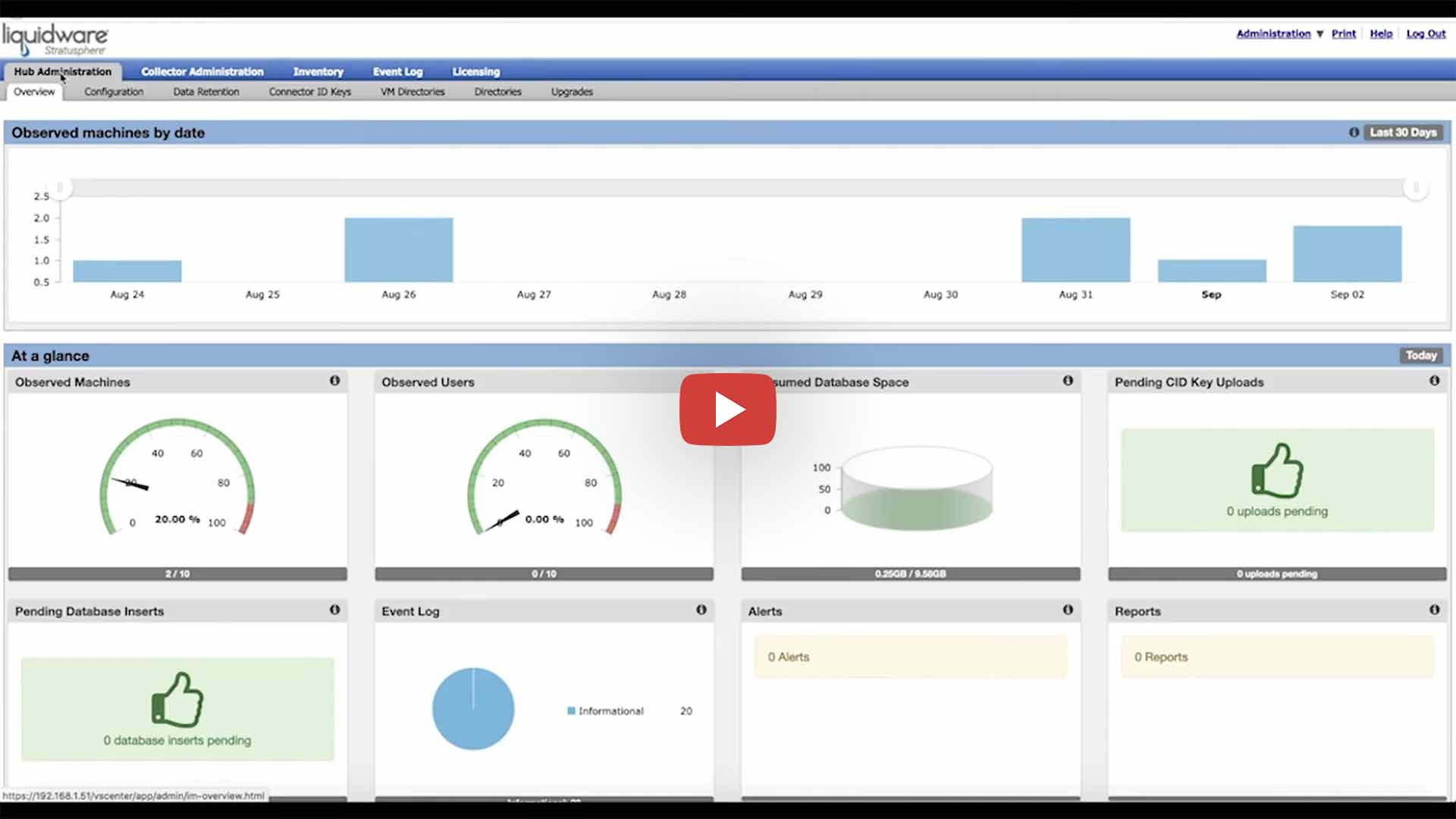Viewport: 1456px width, 819px height.
Task: Select Hub Administration tab
Action: click(x=63, y=71)
